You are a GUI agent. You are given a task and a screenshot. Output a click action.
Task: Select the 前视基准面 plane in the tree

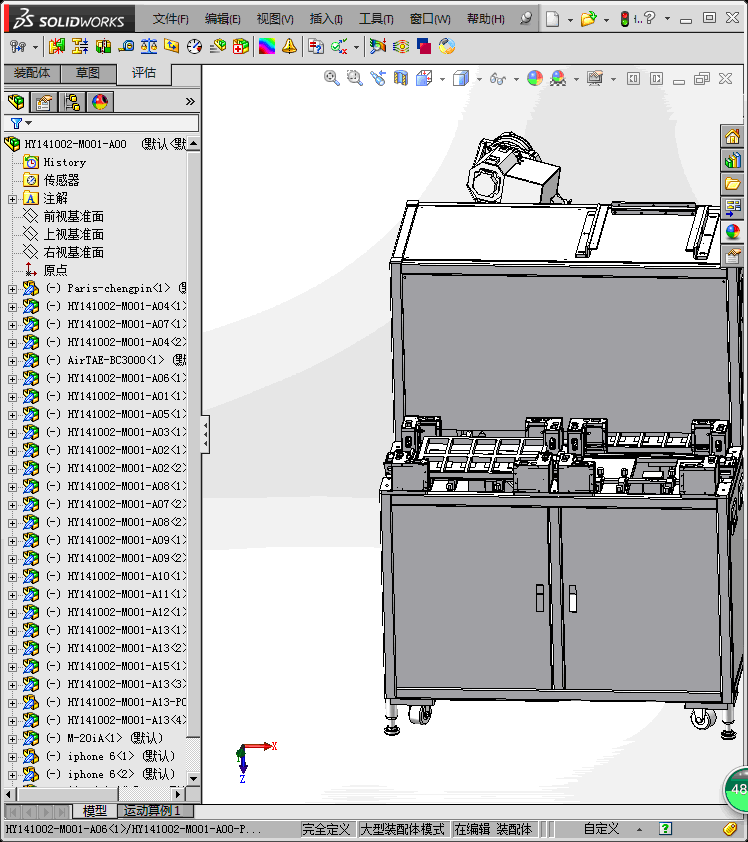point(73,216)
